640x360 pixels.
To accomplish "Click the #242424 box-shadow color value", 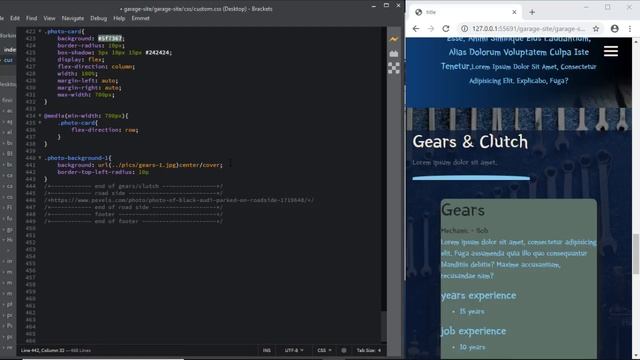I will click(x=158, y=52).
